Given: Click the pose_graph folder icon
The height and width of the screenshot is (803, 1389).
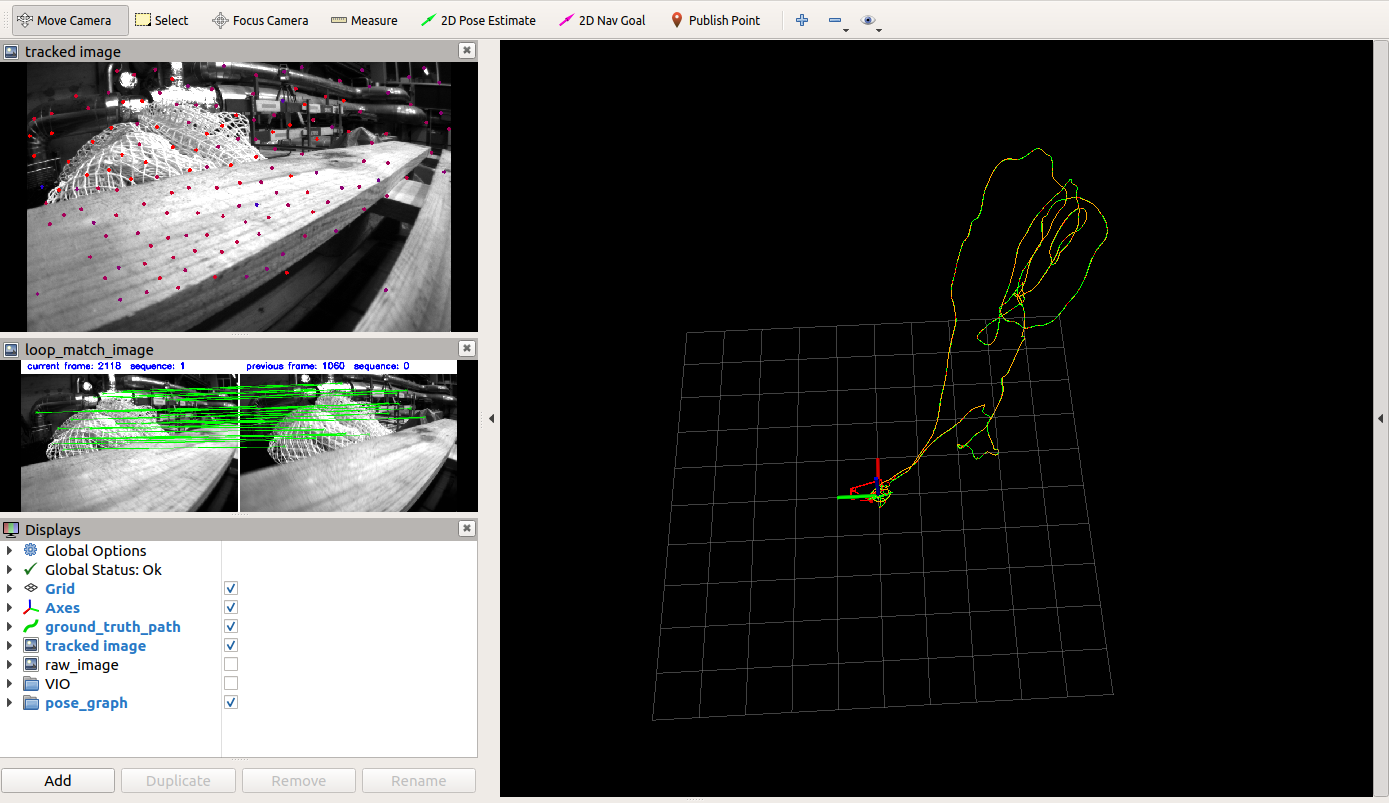Looking at the screenshot, I should tap(31, 703).
